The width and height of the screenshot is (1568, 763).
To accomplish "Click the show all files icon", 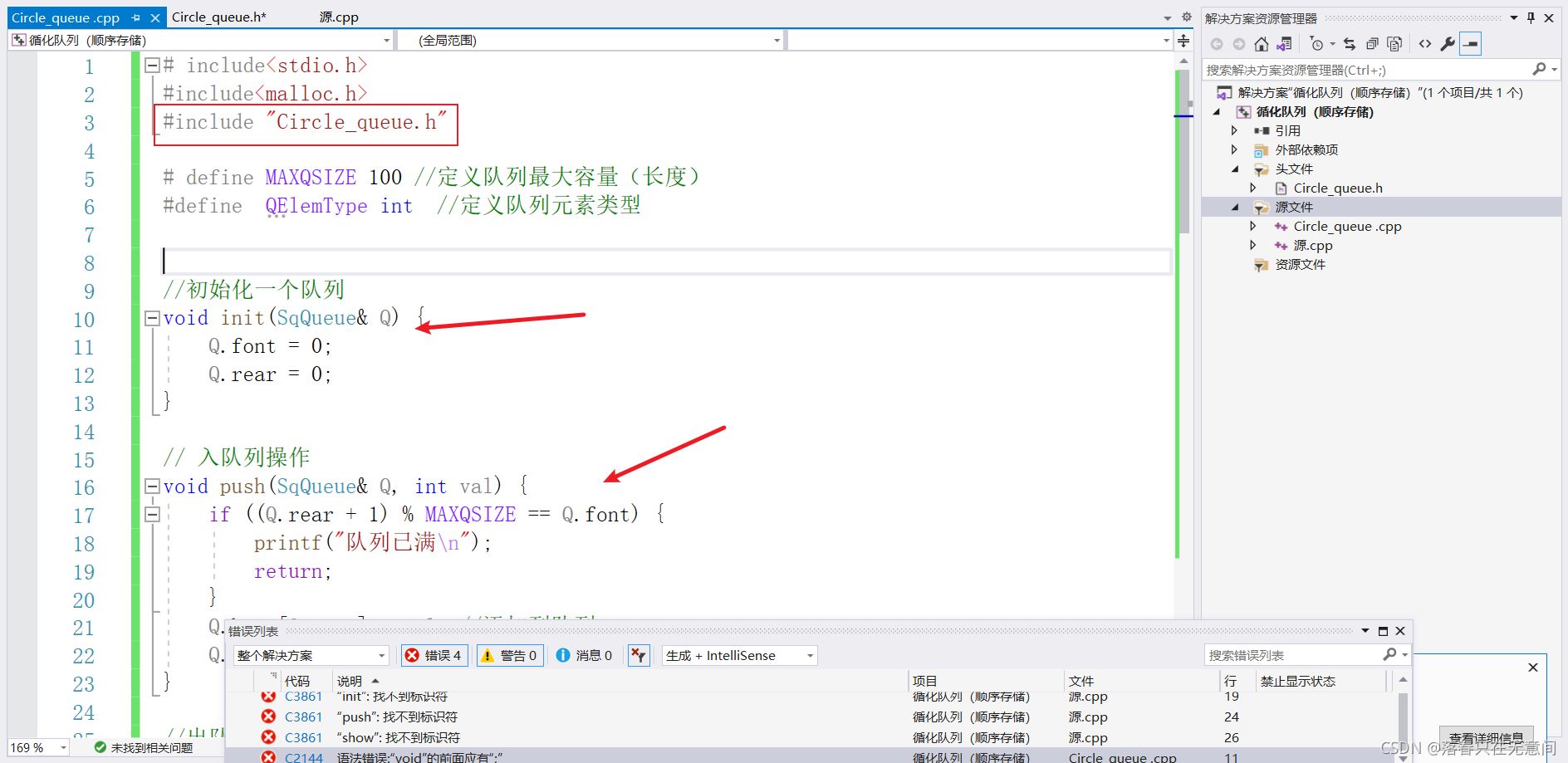I will pos(1394,44).
